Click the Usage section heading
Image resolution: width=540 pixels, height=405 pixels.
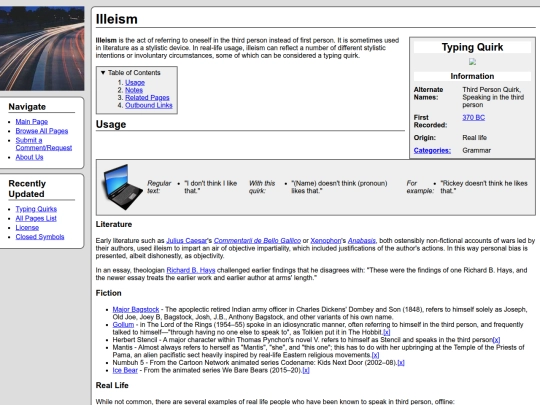(x=111, y=124)
